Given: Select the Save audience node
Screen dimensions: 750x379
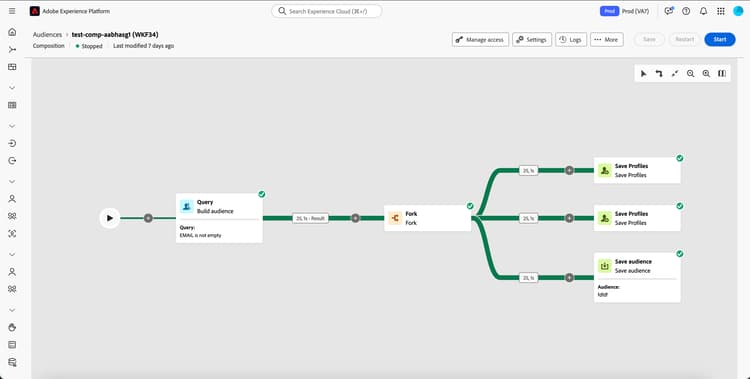Looking at the screenshot, I should tap(637, 278).
